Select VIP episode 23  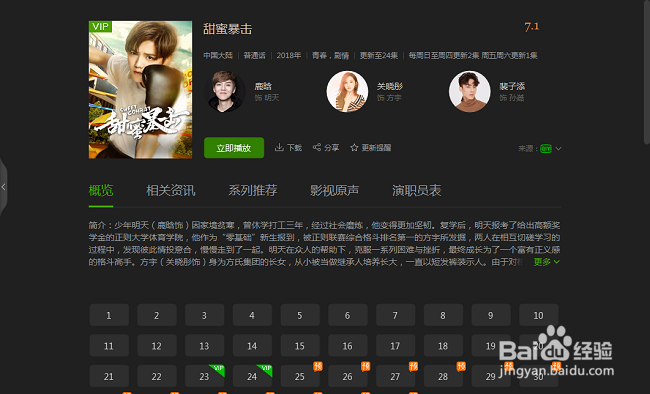click(204, 376)
